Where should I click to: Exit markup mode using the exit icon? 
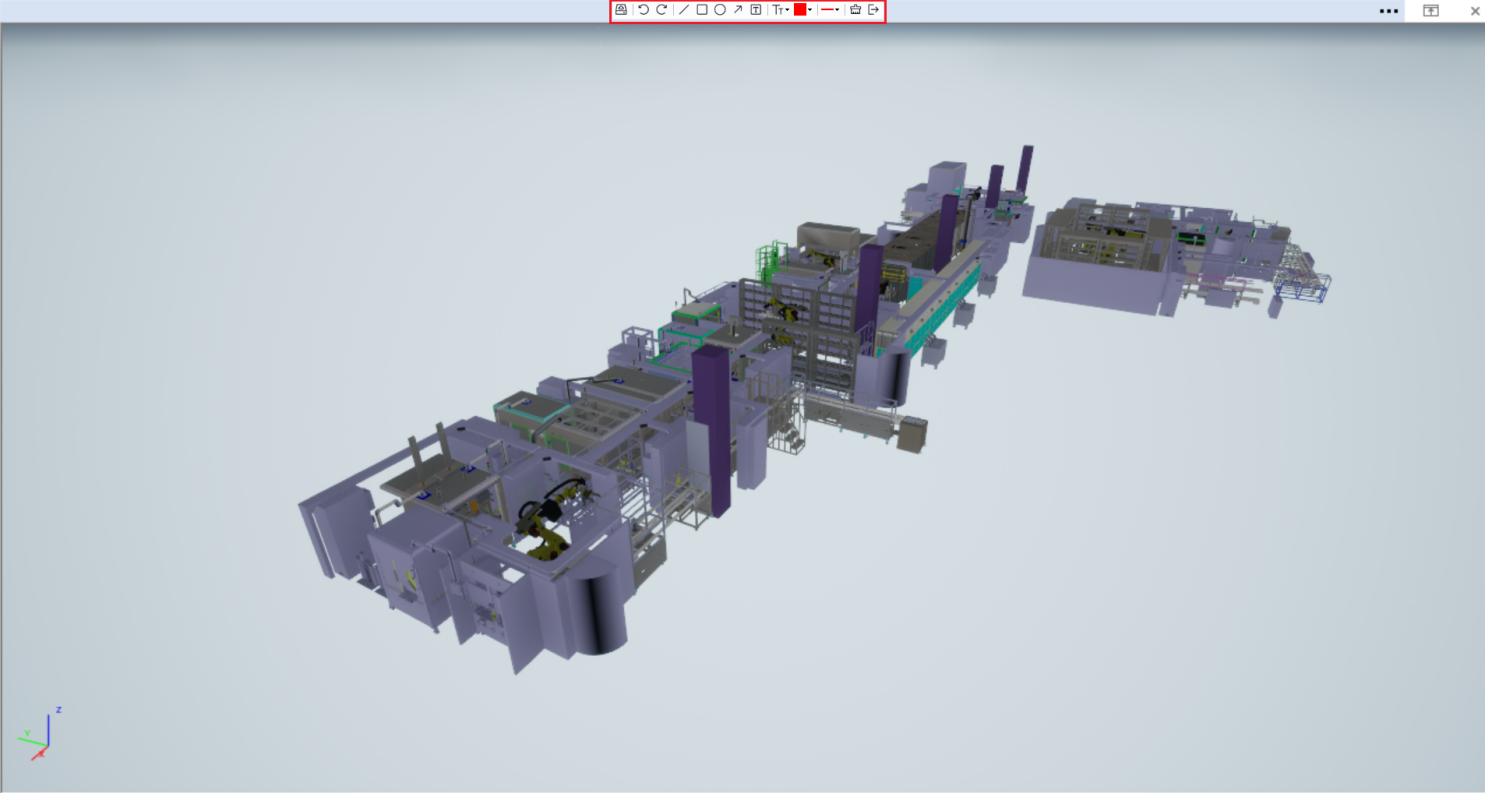coord(874,10)
